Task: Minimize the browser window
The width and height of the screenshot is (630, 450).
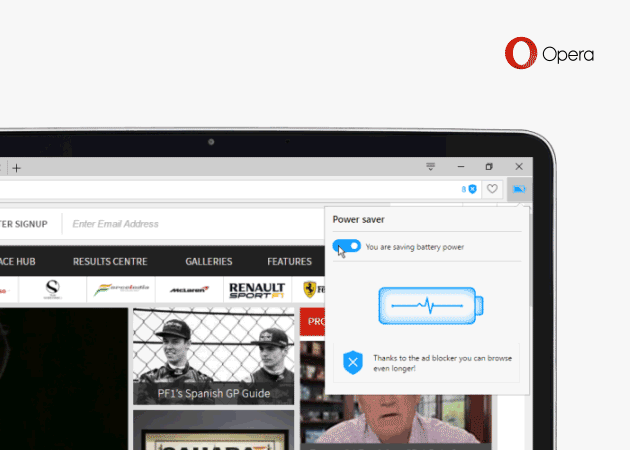Action: 461,166
